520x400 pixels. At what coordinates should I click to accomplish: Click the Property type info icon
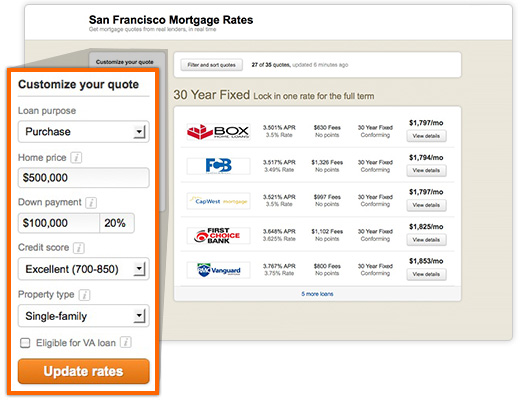[84, 295]
